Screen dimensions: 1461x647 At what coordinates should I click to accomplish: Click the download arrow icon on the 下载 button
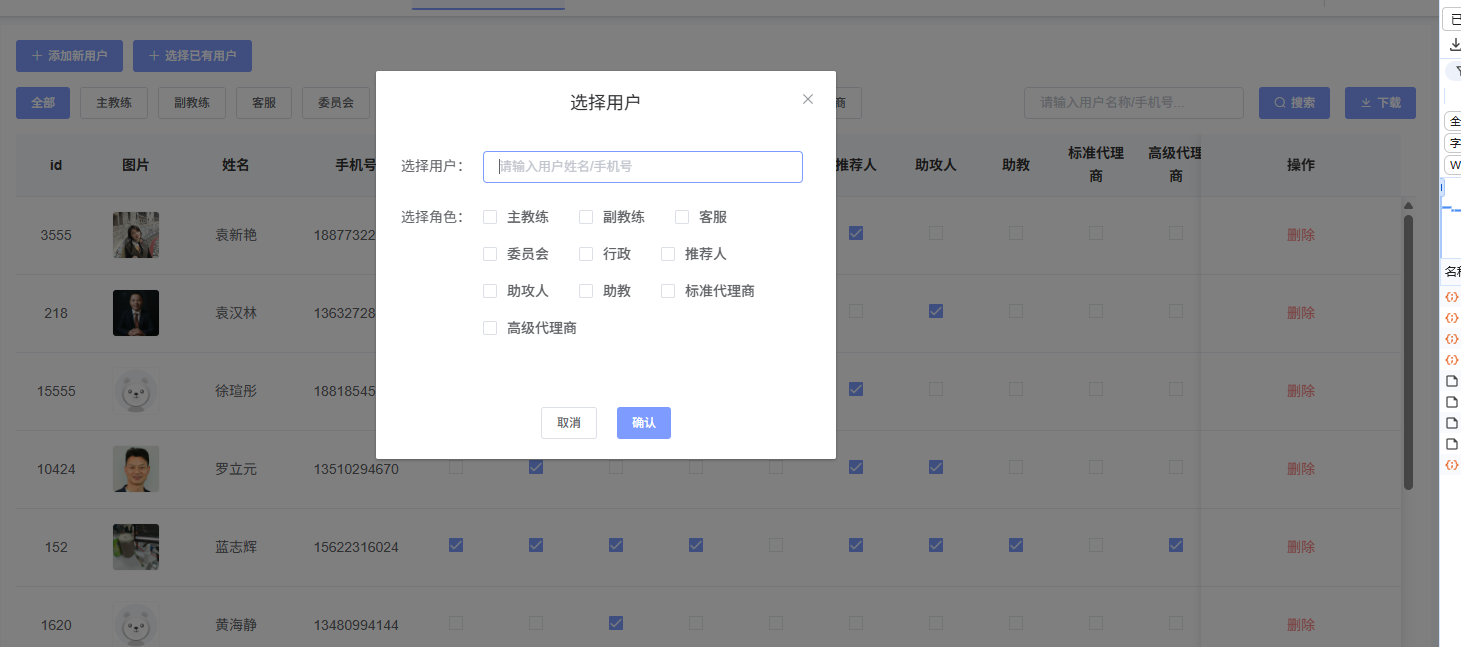tap(1366, 102)
